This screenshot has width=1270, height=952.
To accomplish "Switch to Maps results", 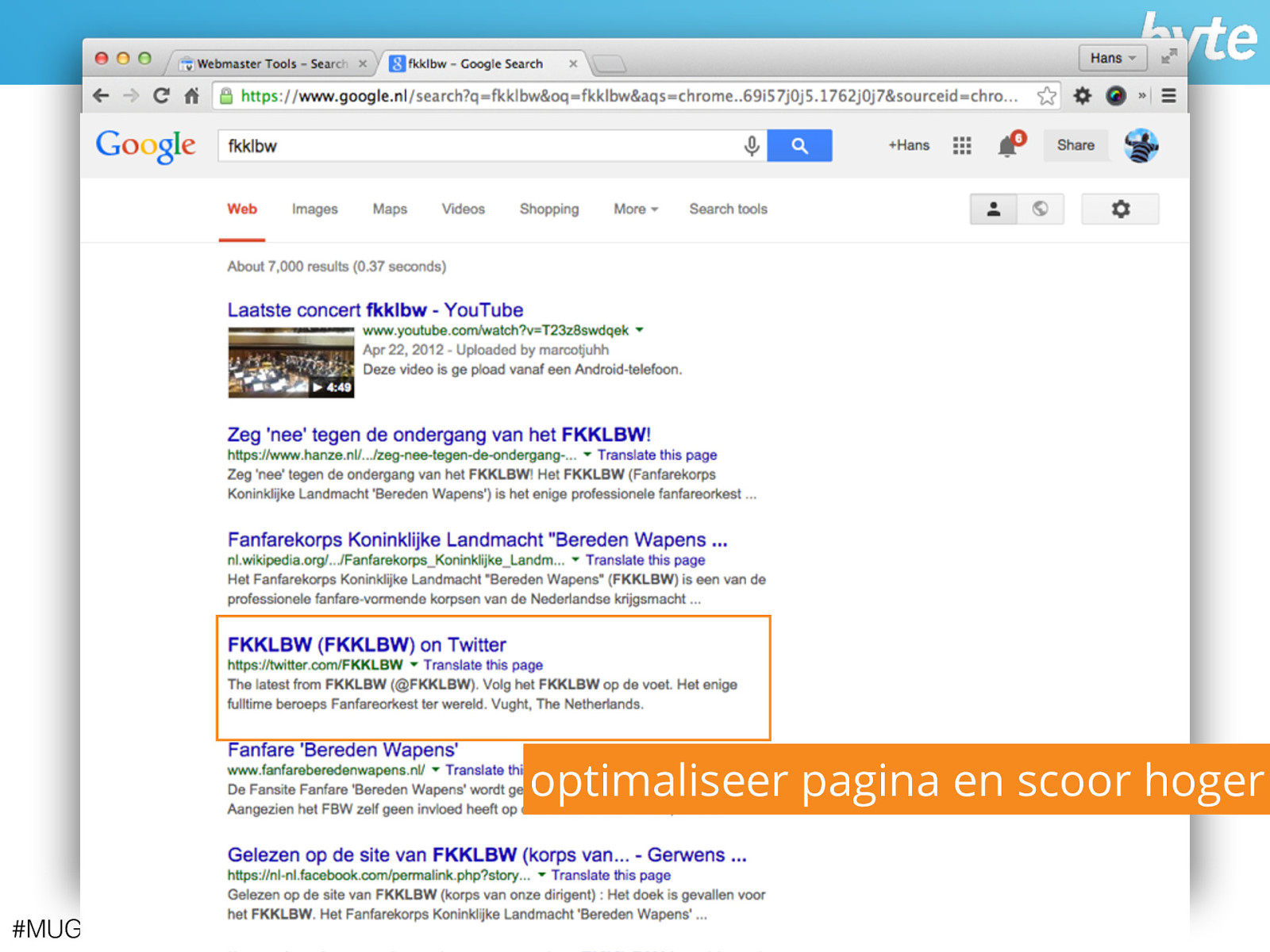I will coord(390,209).
